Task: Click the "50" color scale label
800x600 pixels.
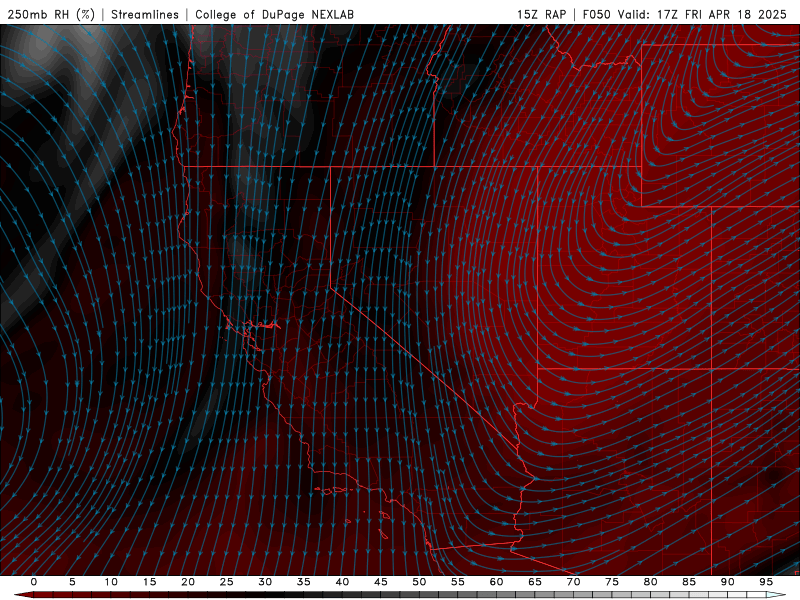Action: coord(419,582)
